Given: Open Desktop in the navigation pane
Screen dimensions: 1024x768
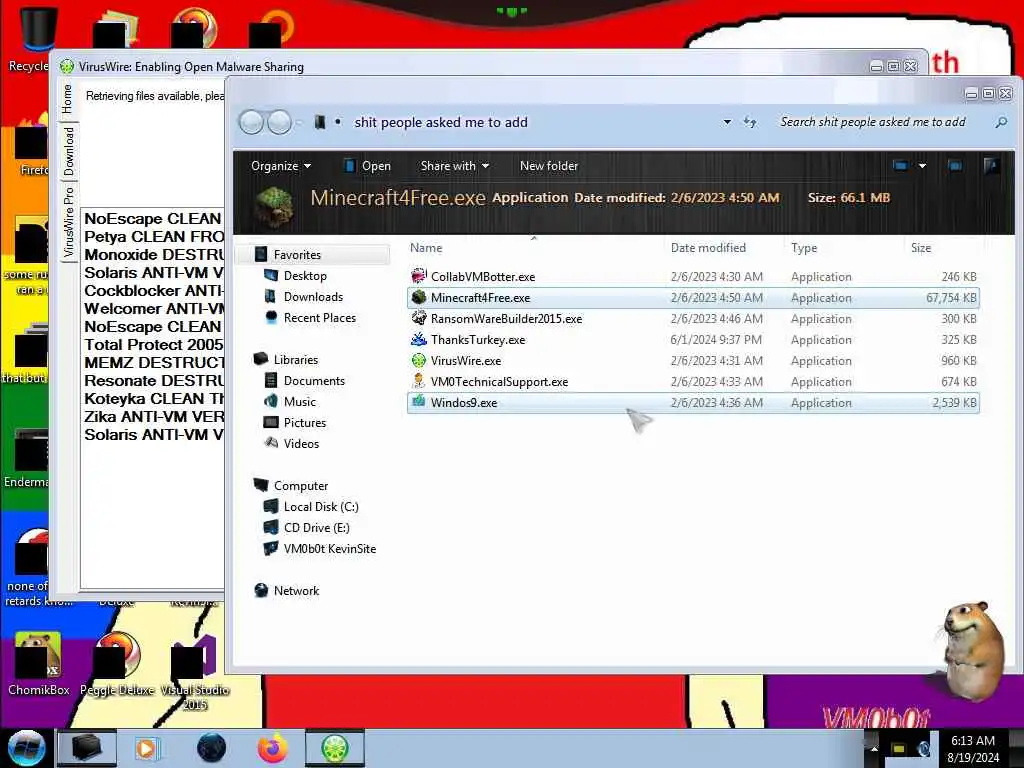Looking at the screenshot, I should [304, 276].
